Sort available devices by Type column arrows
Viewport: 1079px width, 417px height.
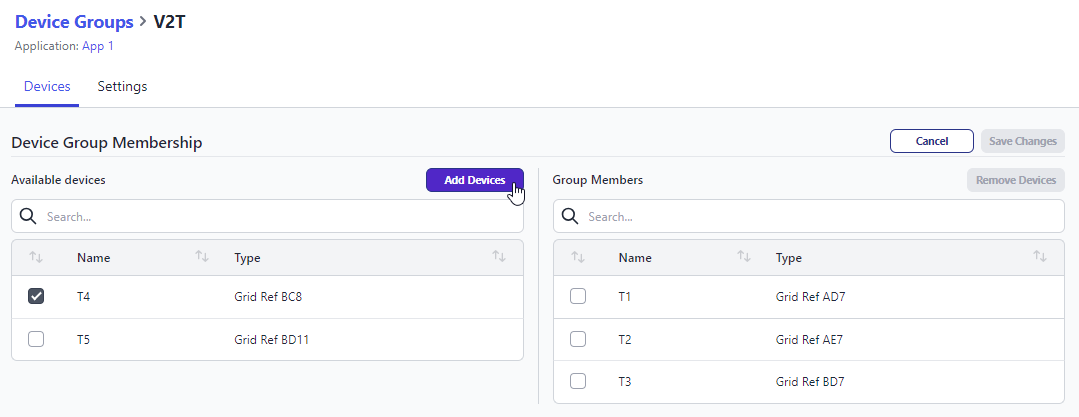[x=499, y=257]
